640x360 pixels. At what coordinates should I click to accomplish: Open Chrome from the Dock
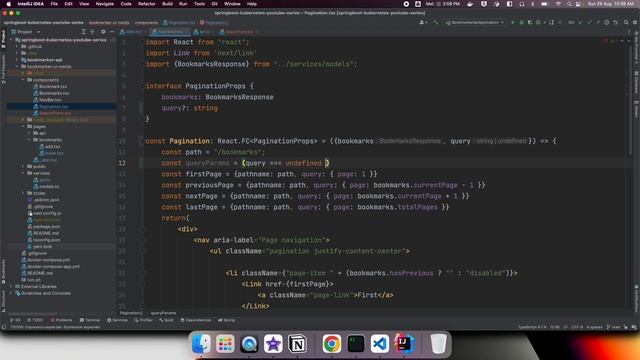tap(331, 344)
